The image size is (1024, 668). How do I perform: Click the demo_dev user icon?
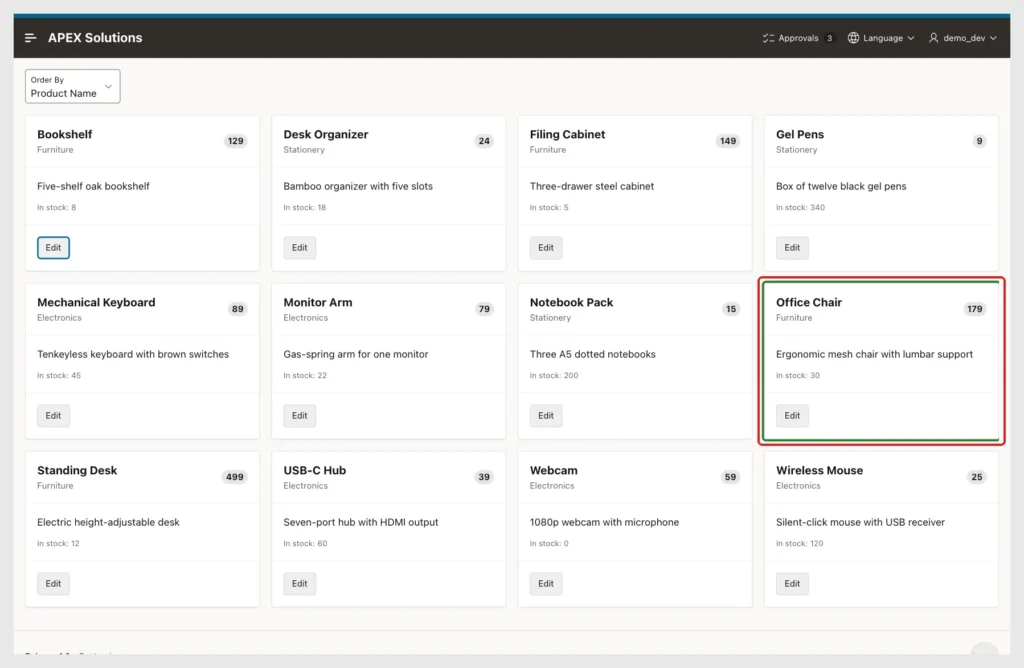point(933,38)
